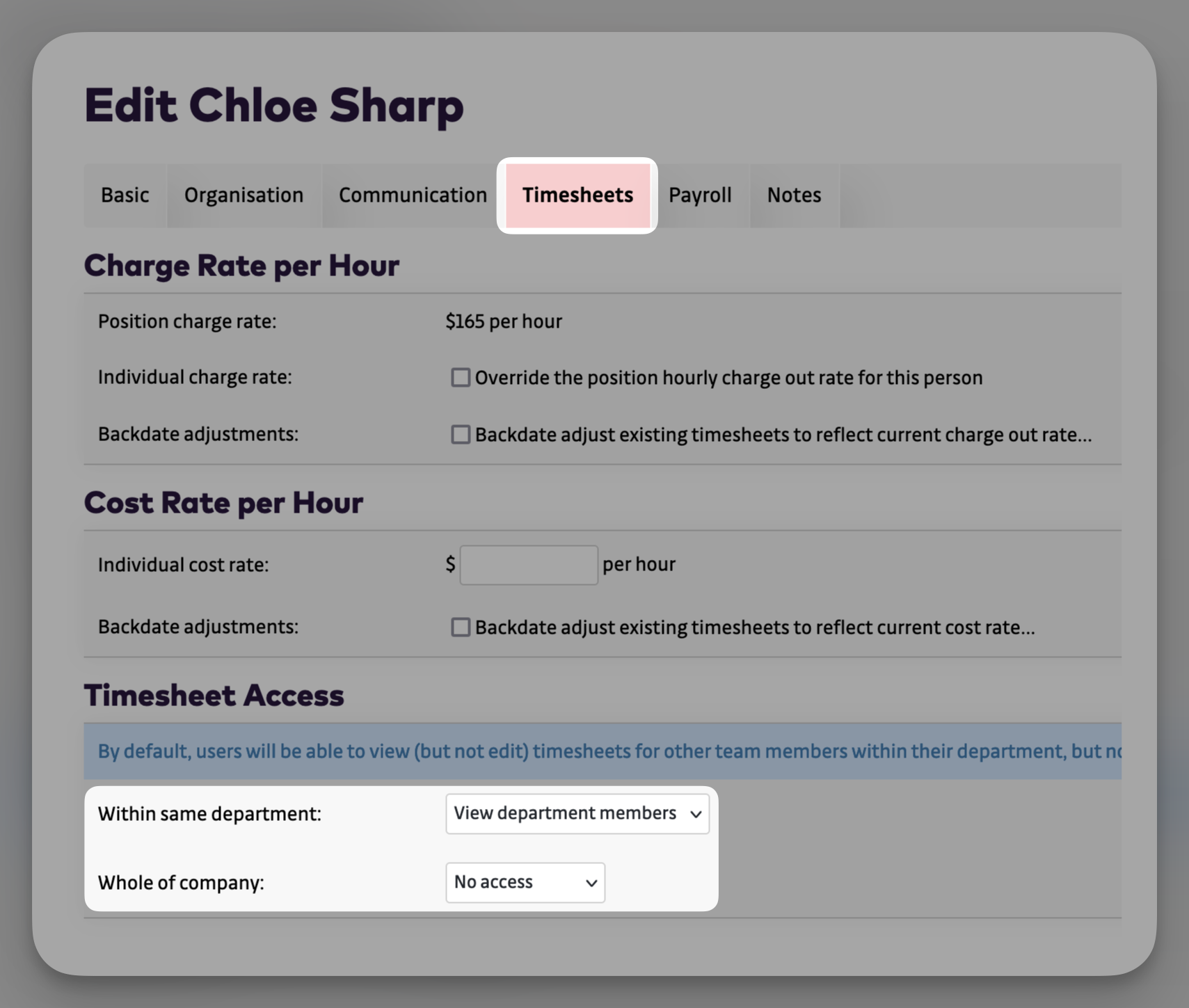This screenshot has width=1189, height=1008.
Task: Click the highlighted Timesheets tab
Action: [577, 195]
